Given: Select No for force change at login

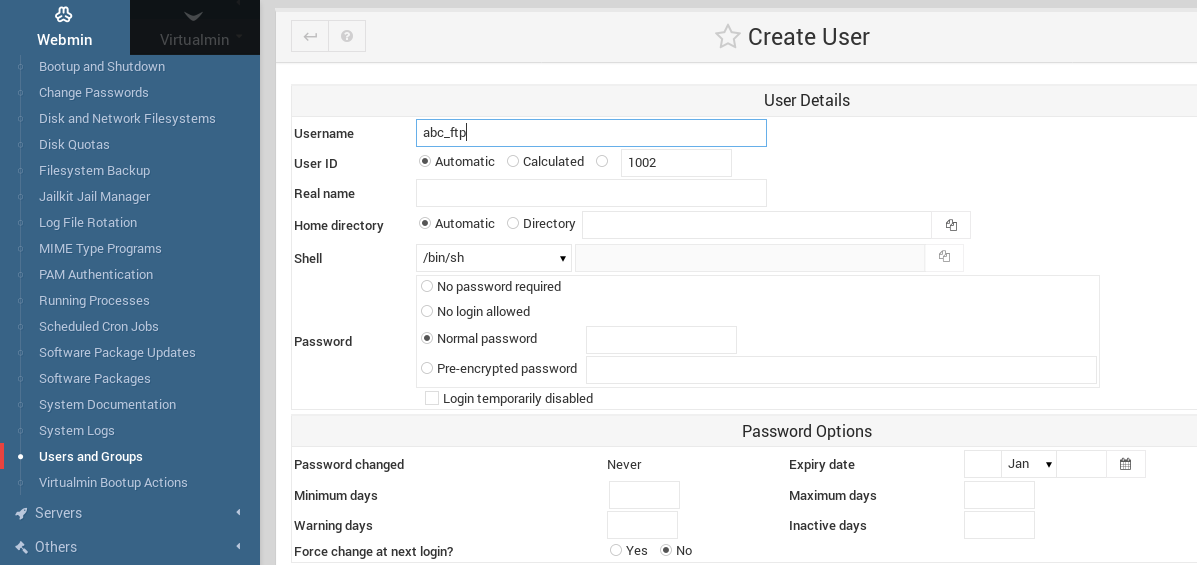Looking at the screenshot, I should [x=666, y=550].
